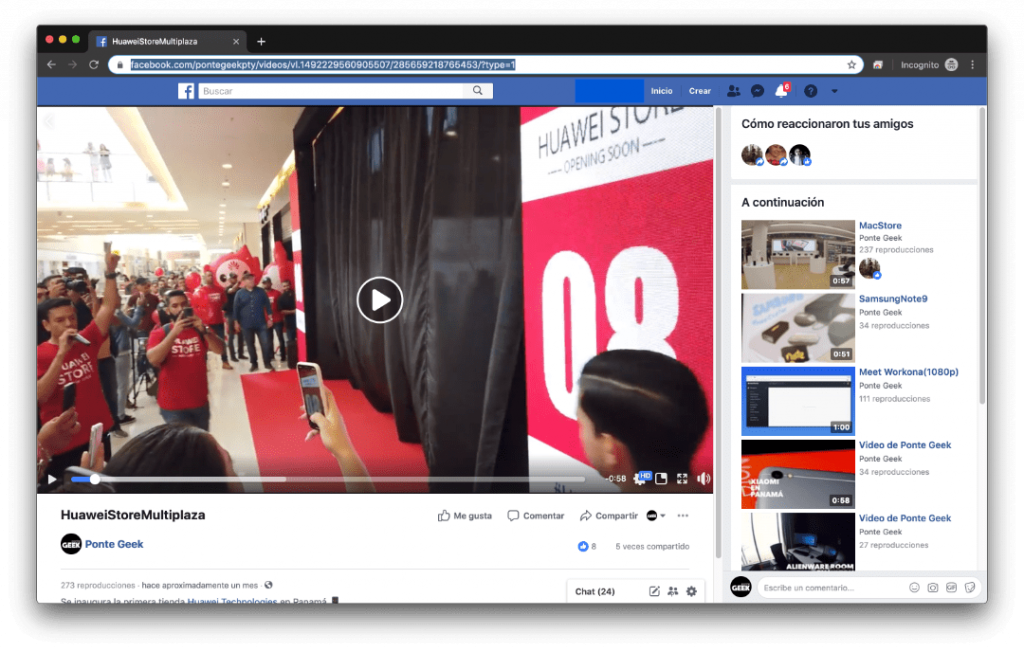This screenshot has height=652, width=1024.
Task: Insert an emoji in comment box
Action: tap(914, 587)
